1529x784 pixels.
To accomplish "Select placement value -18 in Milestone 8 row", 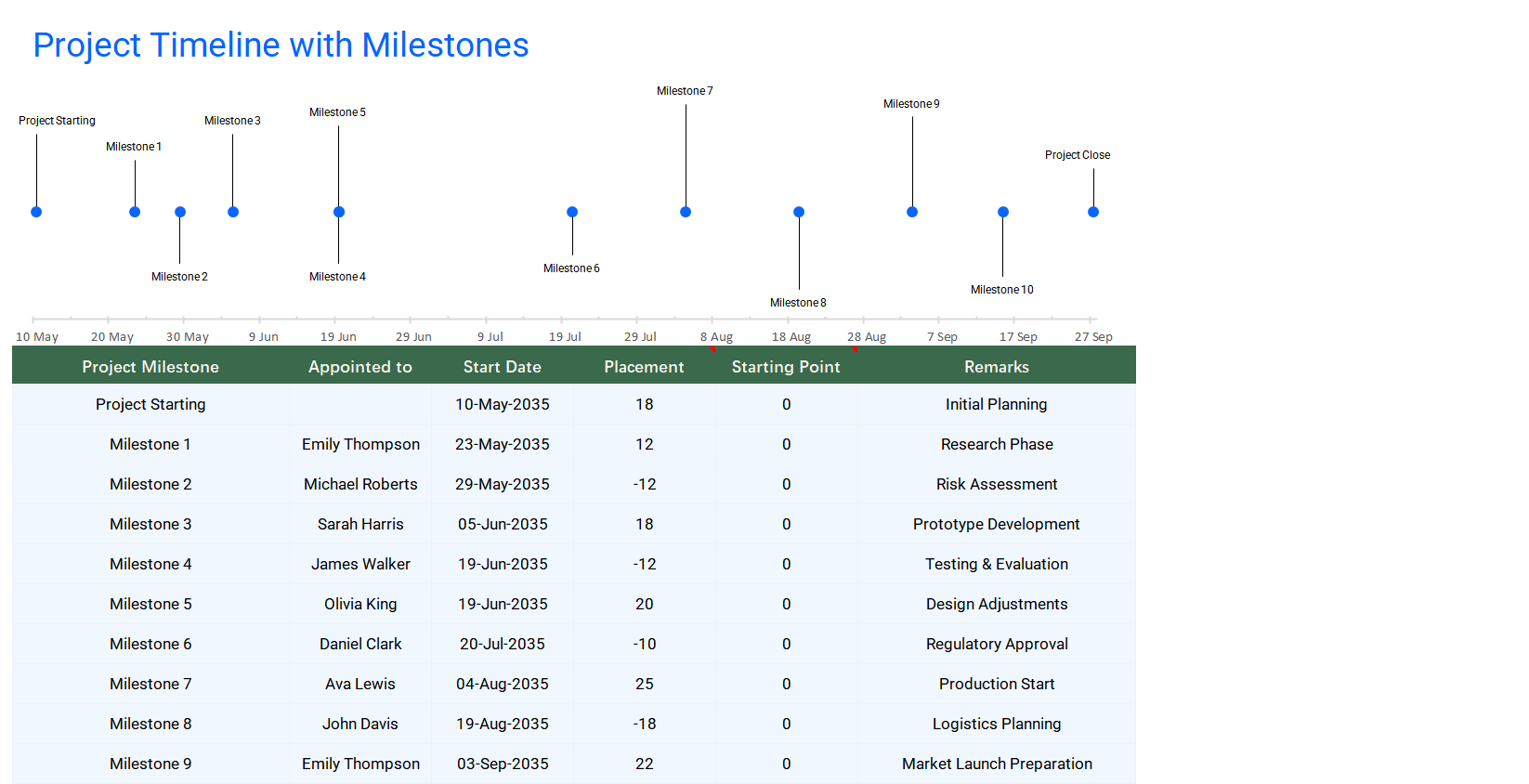I will pos(645,724).
